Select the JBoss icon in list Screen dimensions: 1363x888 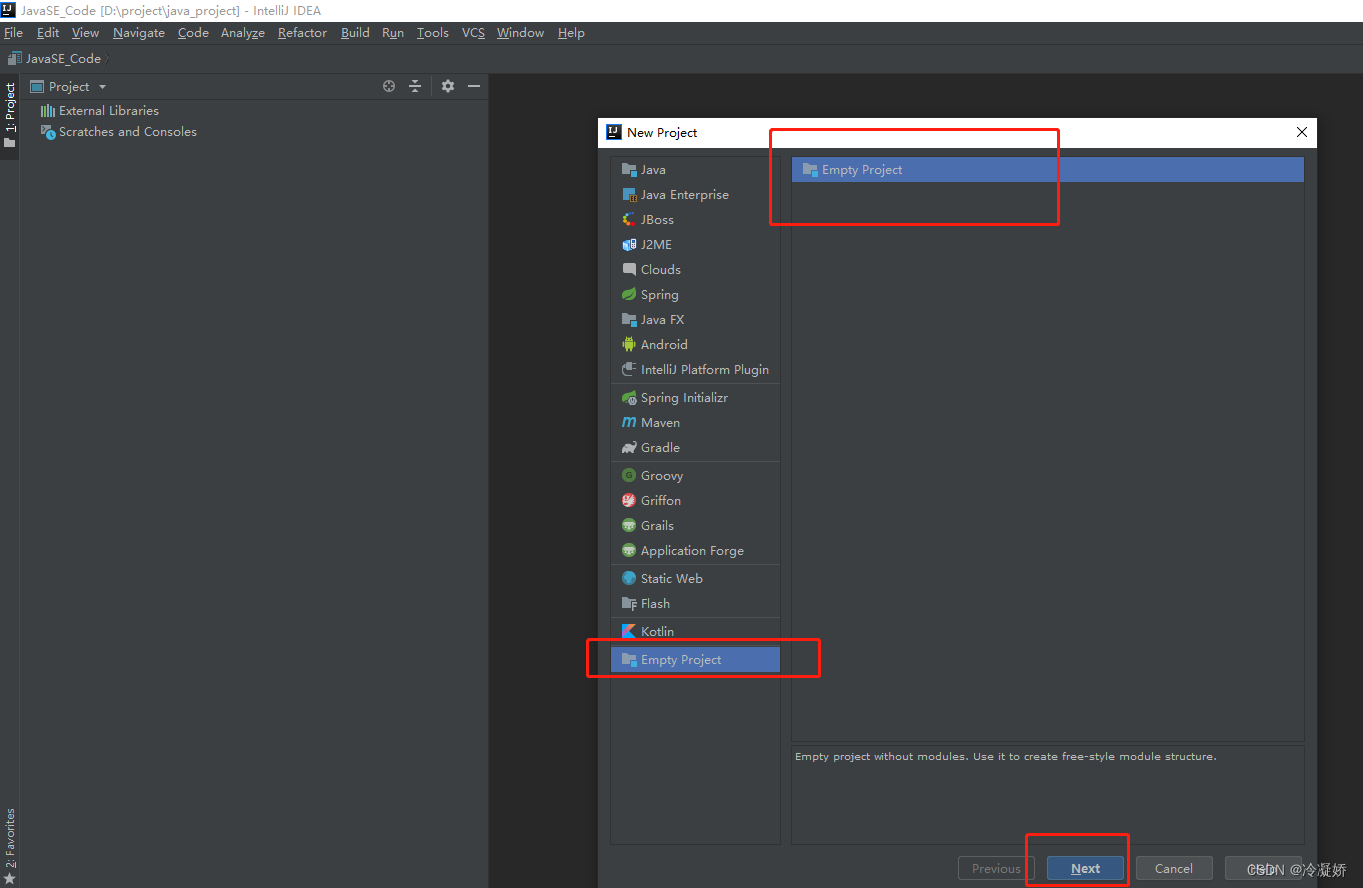[629, 220]
